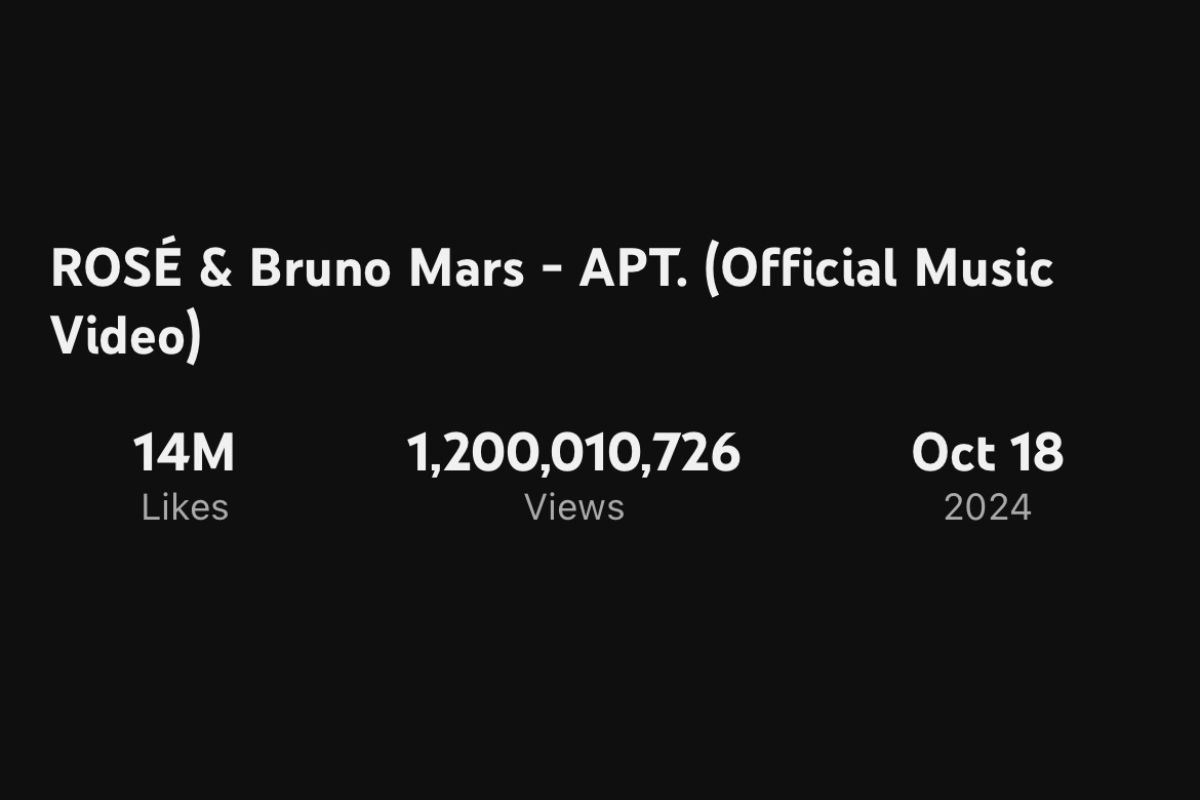Image resolution: width=1200 pixels, height=800 pixels.
Task: Click the leading 1 of the view count
Action: (x=416, y=454)
